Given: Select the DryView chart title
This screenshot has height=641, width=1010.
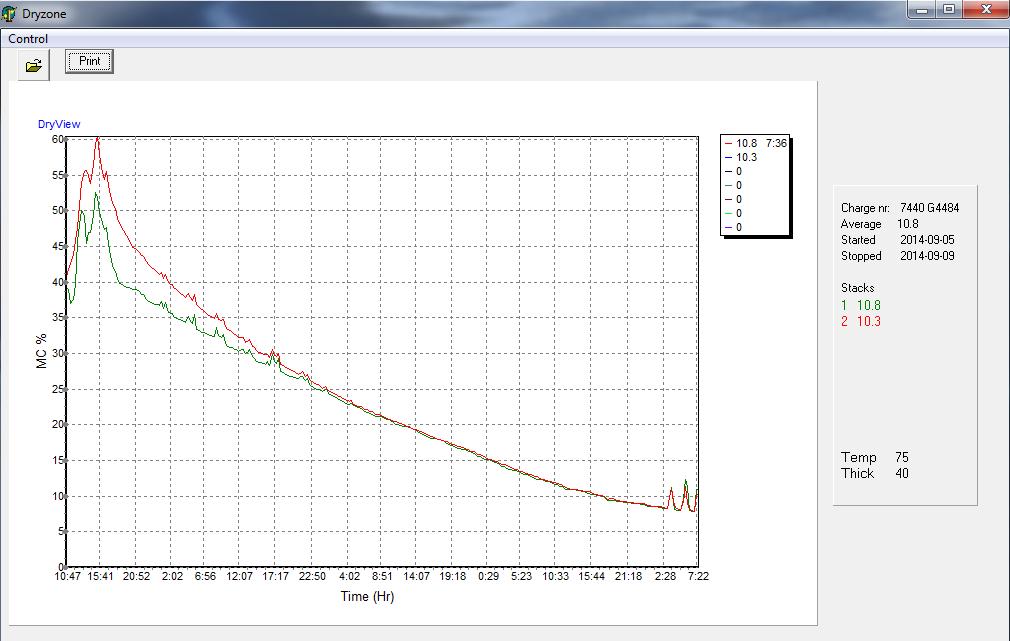Looking at the screenshot, I should point(59,124).
